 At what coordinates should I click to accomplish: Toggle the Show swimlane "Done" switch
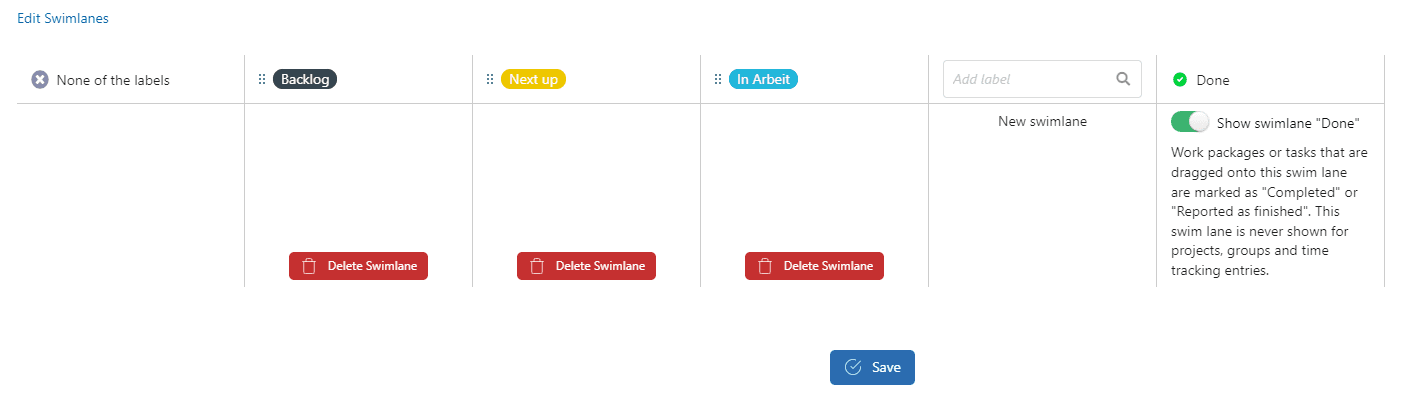pos(1190,122)
